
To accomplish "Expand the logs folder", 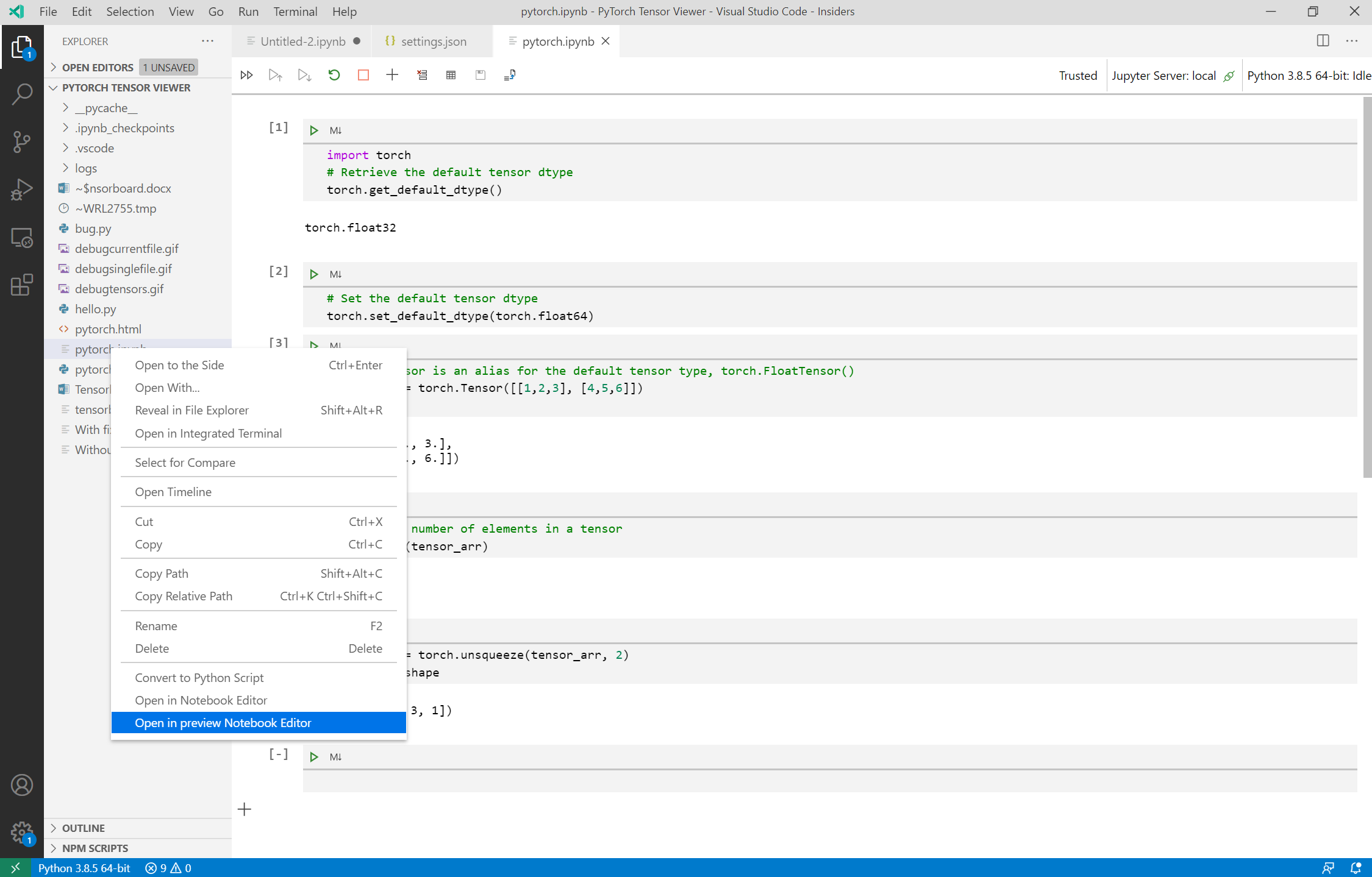I will (85, 168).
